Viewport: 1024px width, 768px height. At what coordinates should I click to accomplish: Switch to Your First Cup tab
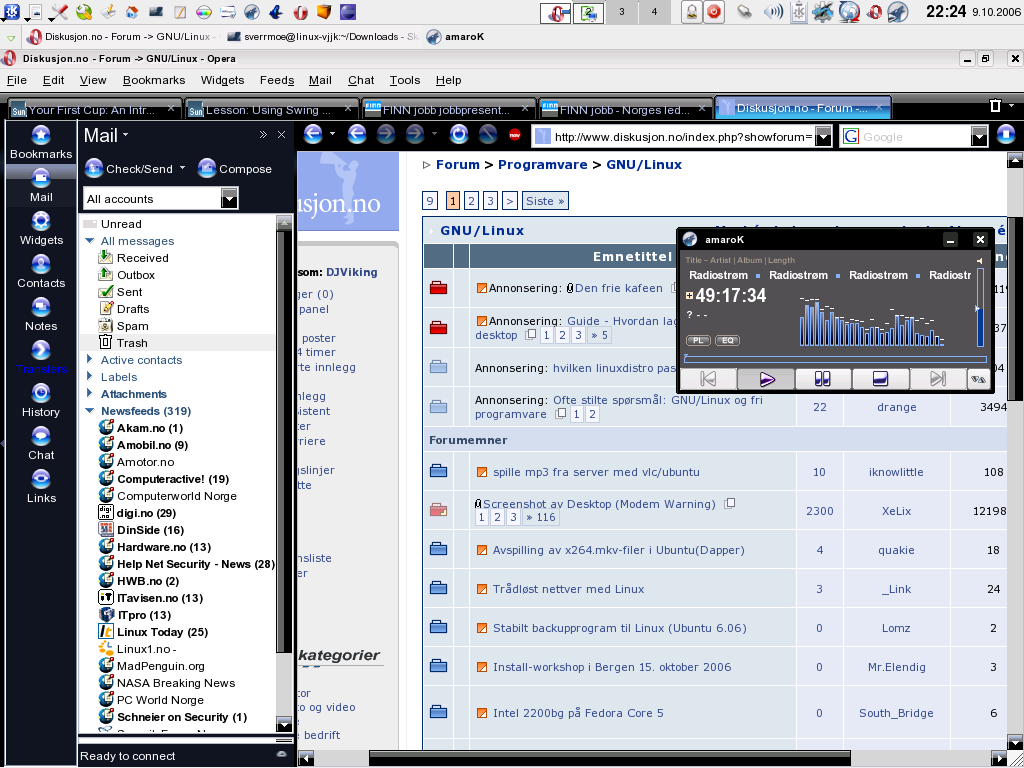coord(95,109)
